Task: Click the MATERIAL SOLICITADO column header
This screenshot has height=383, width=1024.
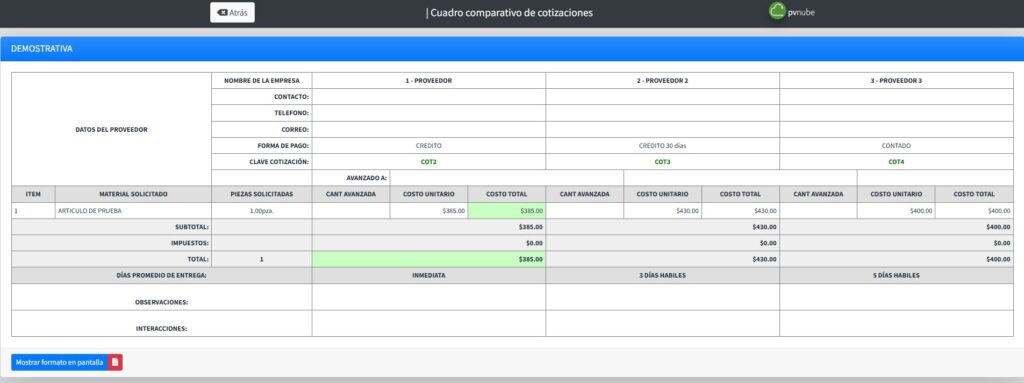Action: click(x=133, y=194)
